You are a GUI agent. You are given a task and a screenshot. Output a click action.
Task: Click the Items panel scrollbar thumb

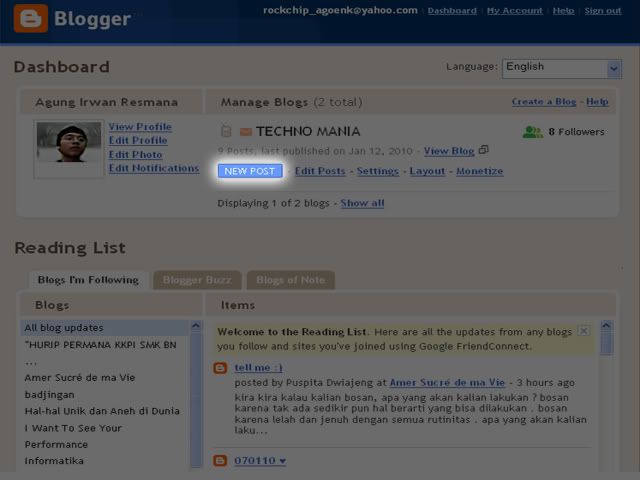coord(606,343)
